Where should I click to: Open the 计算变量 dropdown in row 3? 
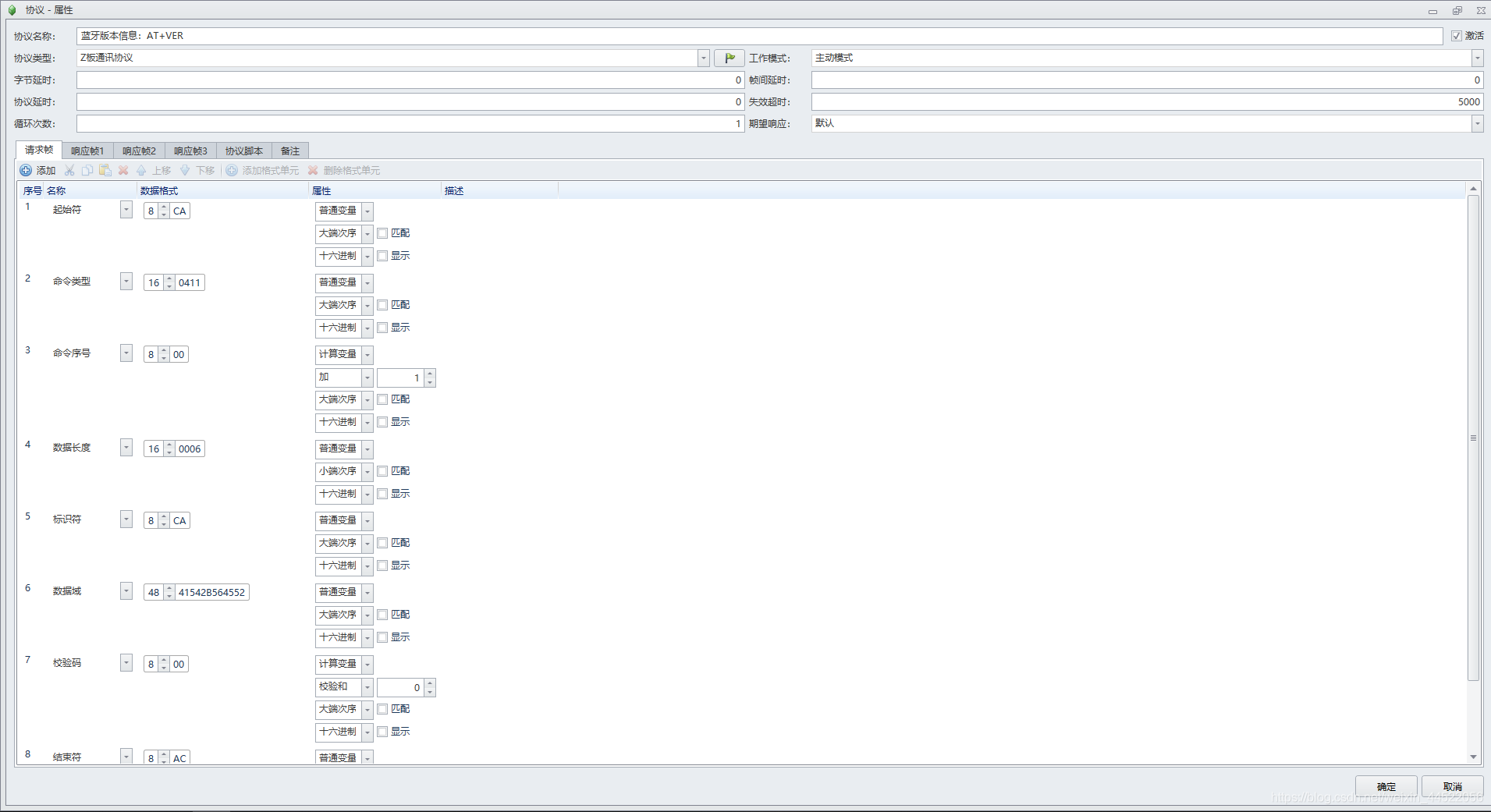367,355
